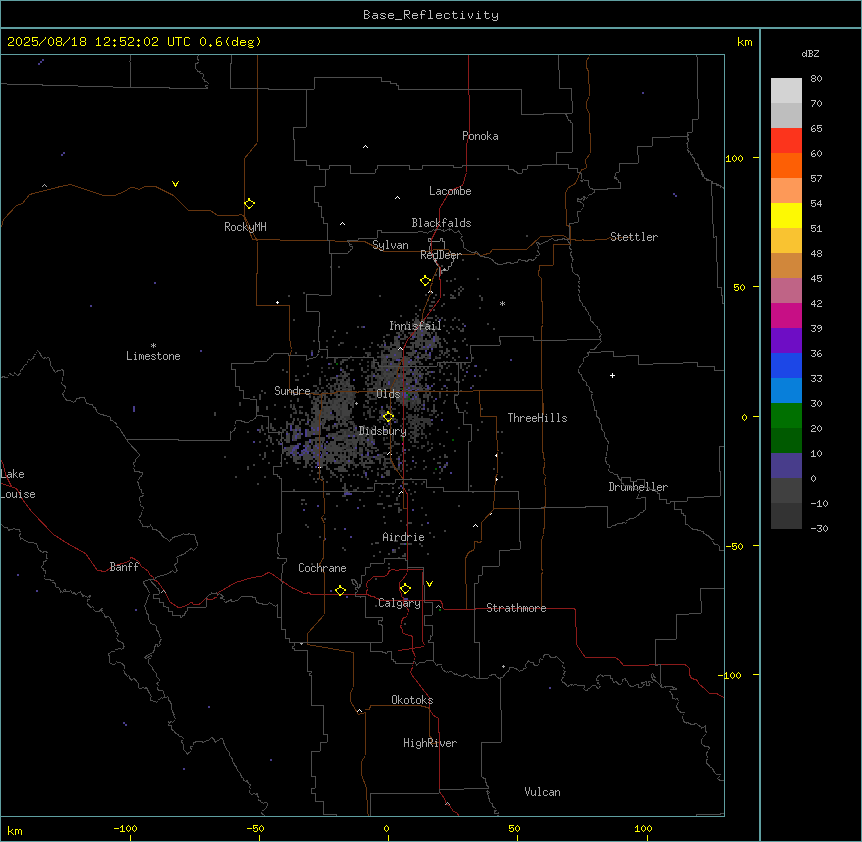Click the Olds label

(388, 394)
